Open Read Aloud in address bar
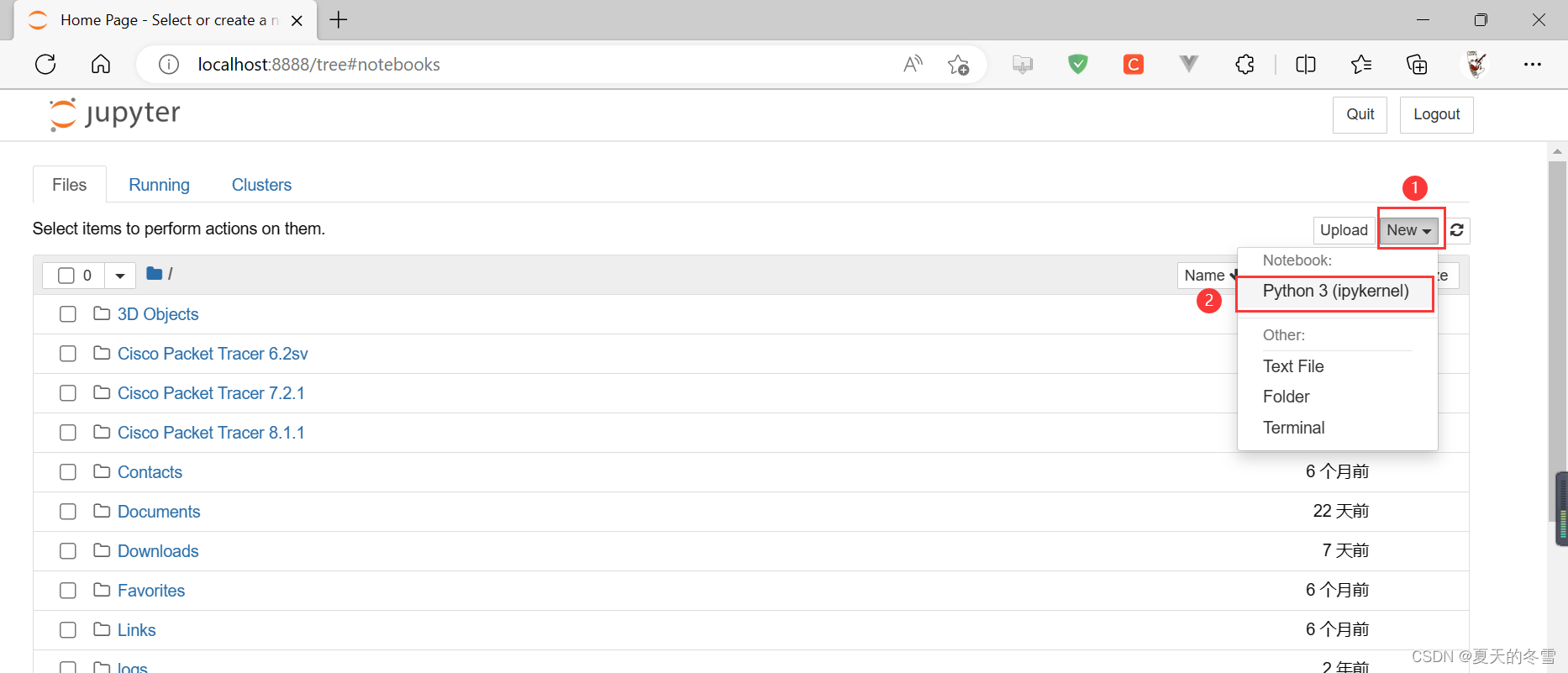 pos(913,64)
